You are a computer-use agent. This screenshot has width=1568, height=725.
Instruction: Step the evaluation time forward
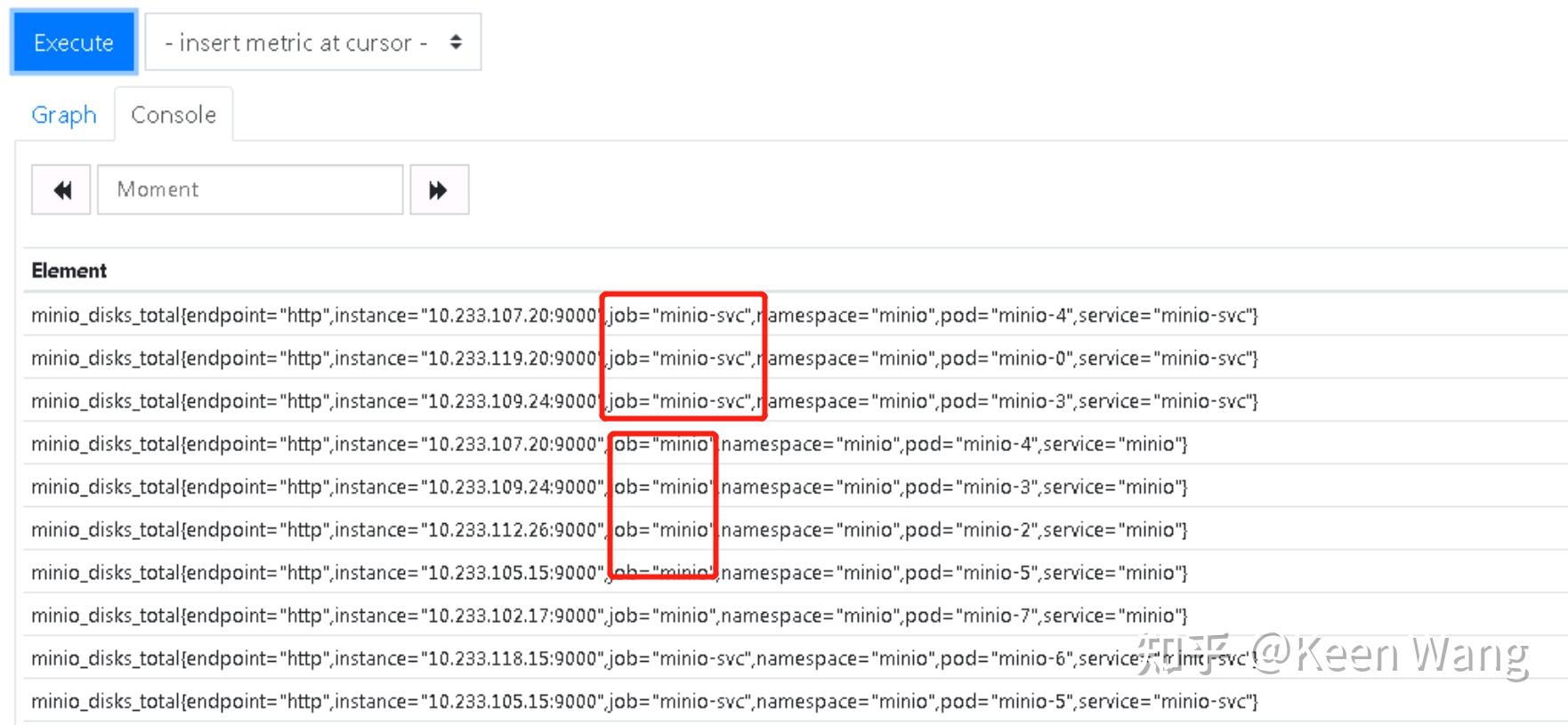coord(439,189)
